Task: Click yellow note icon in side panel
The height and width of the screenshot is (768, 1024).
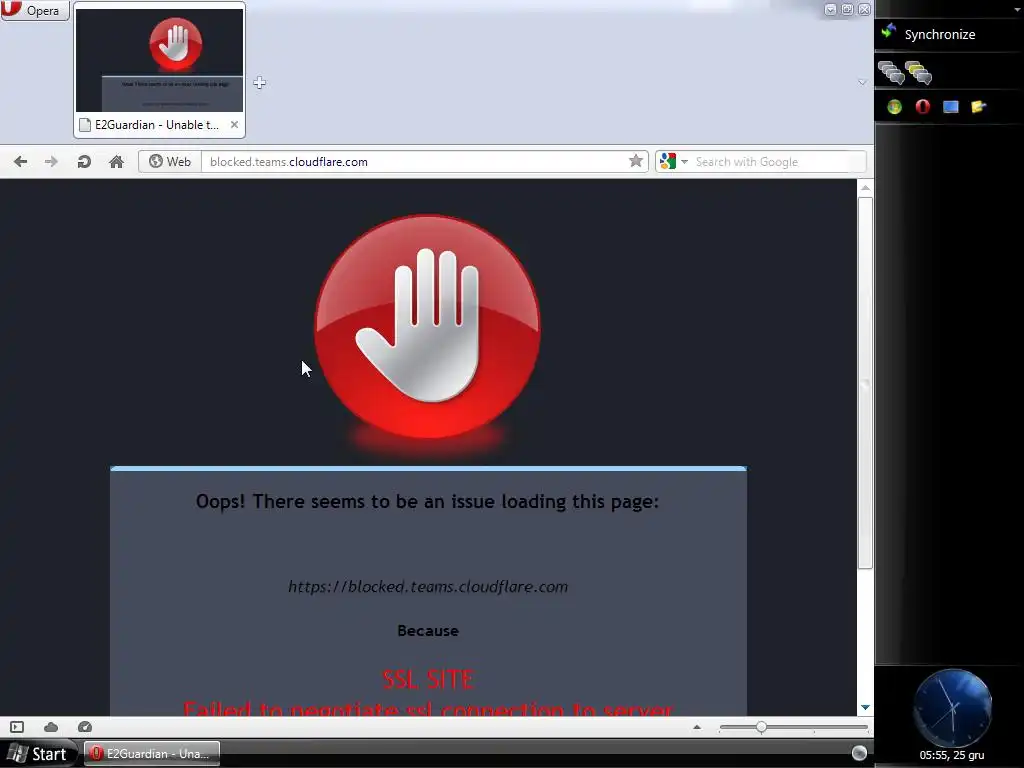Action: [x=978, y=106]
